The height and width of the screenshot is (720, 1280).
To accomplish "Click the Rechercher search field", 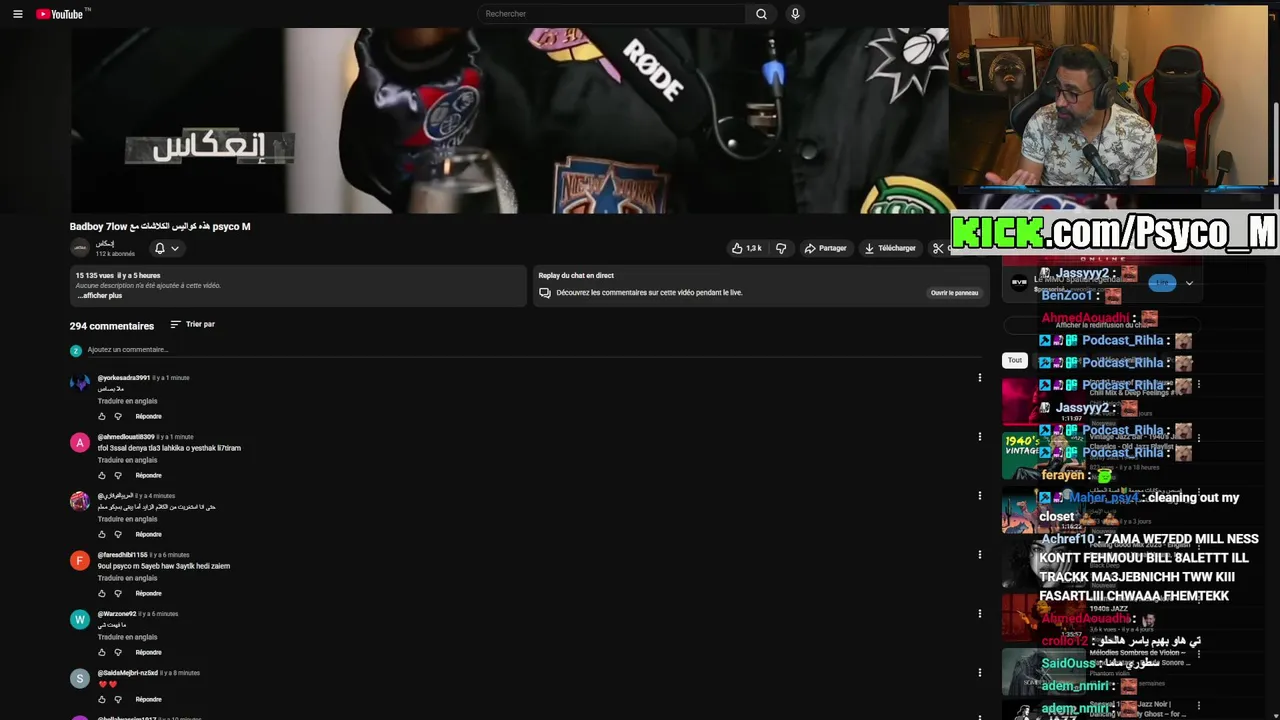I will pos(611,14).
